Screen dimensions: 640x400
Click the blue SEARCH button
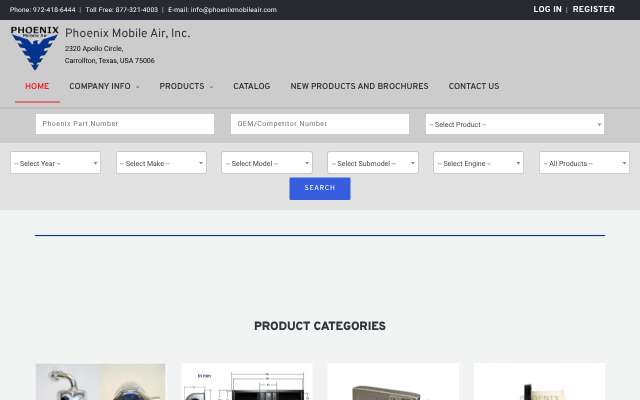point(320,188)
